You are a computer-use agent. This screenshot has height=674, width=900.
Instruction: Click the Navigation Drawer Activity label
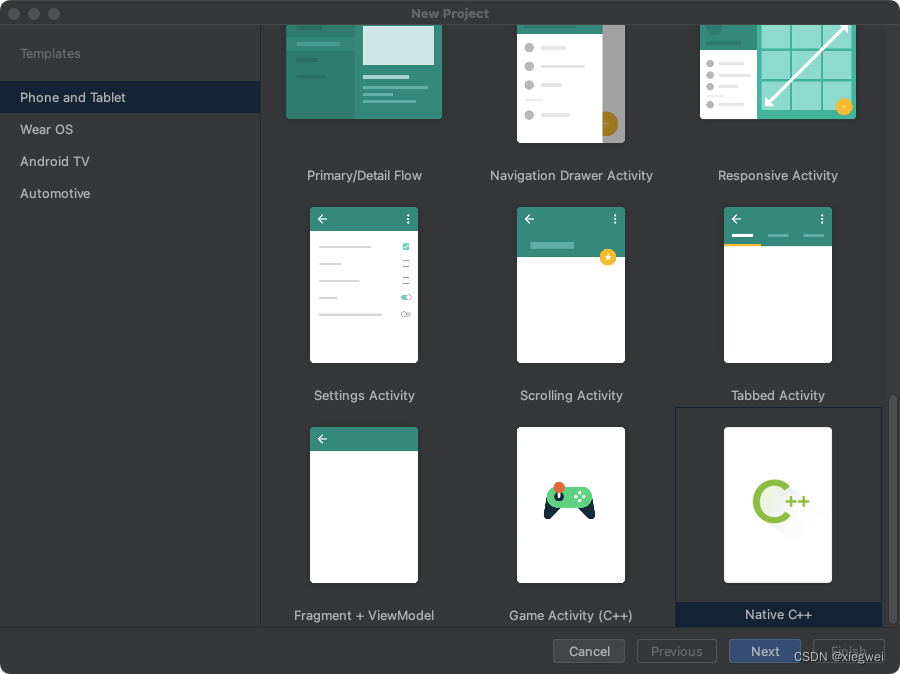pos(571,176)
